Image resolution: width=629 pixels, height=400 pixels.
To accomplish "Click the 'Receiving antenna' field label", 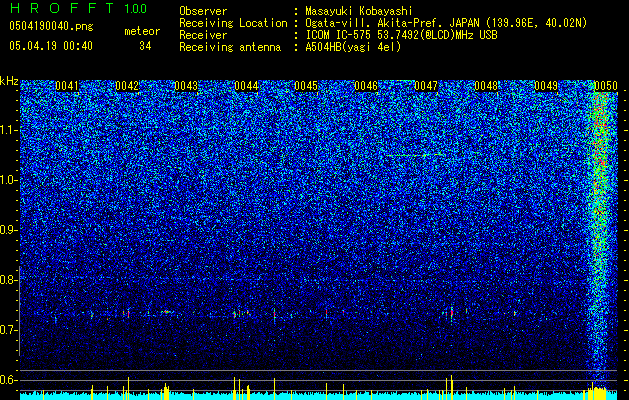I will [x=230, y=47].
